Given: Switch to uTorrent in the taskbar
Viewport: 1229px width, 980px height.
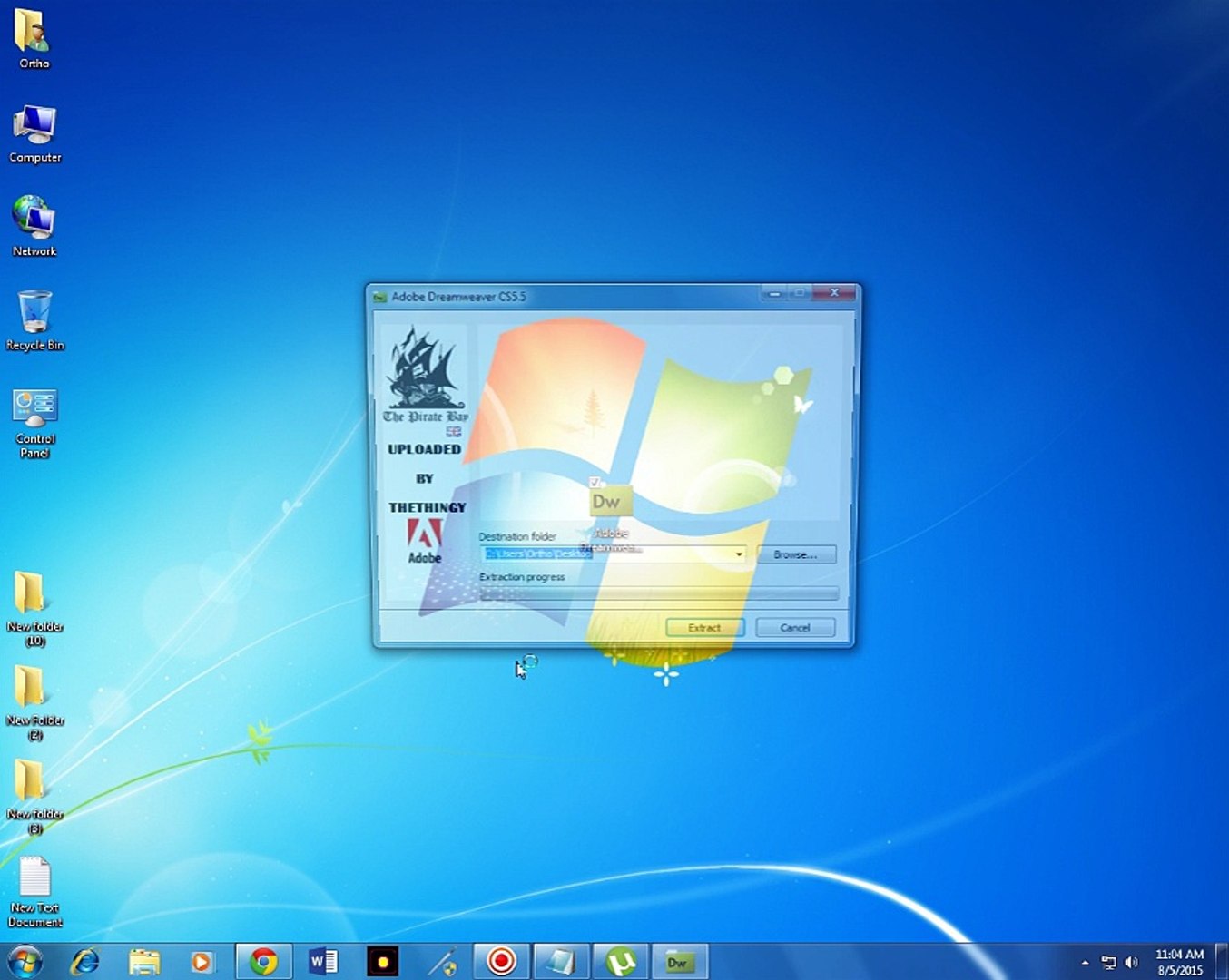Looking at the screenshot, I should pyautogui.click(x=621, y=961).
